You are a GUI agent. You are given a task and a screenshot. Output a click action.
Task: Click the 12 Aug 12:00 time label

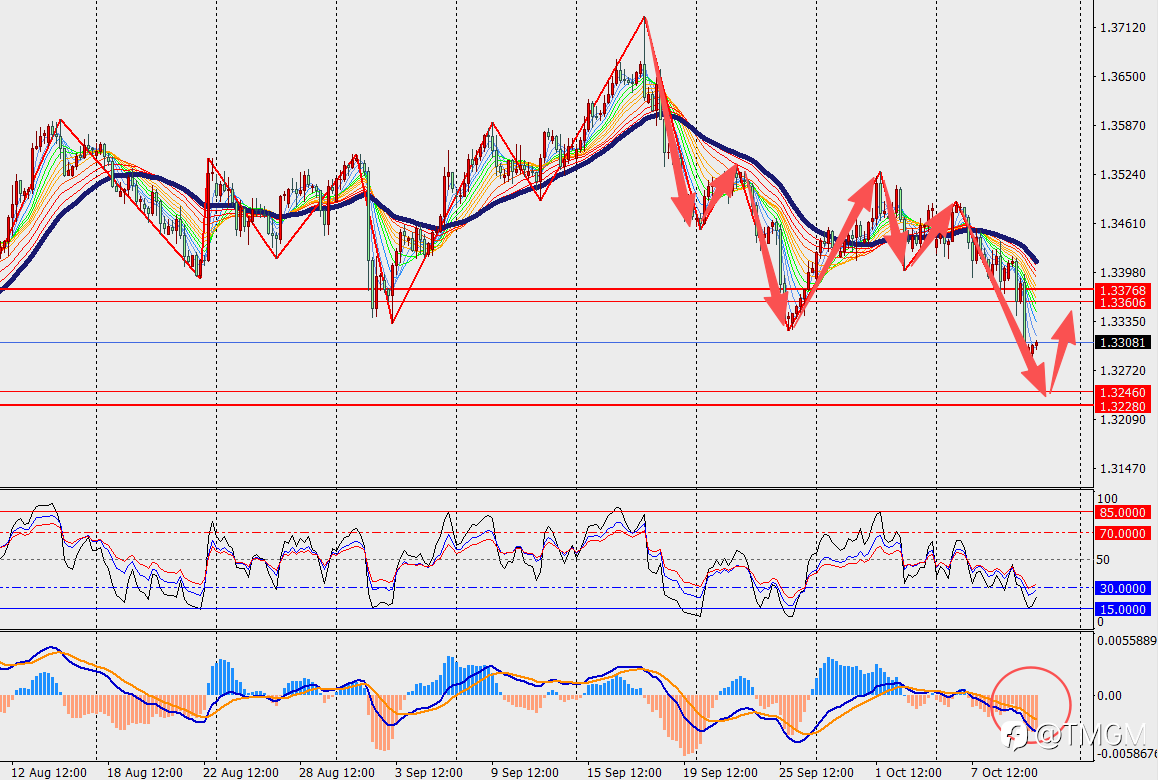click(49, 772)
